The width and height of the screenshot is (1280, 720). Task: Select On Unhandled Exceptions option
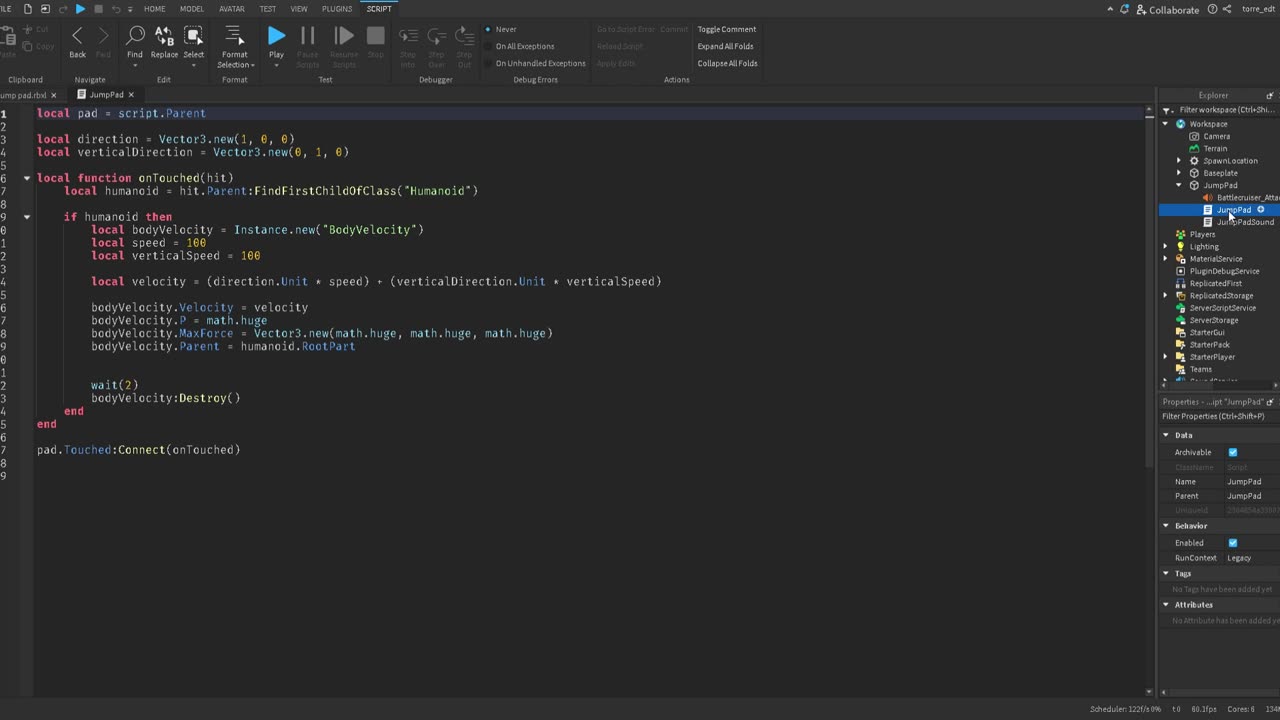coord(535,63)
